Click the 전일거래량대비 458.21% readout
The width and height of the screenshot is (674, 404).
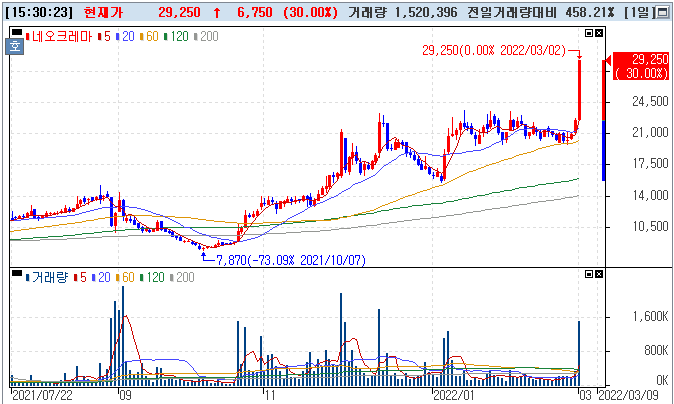coord(541,12)
